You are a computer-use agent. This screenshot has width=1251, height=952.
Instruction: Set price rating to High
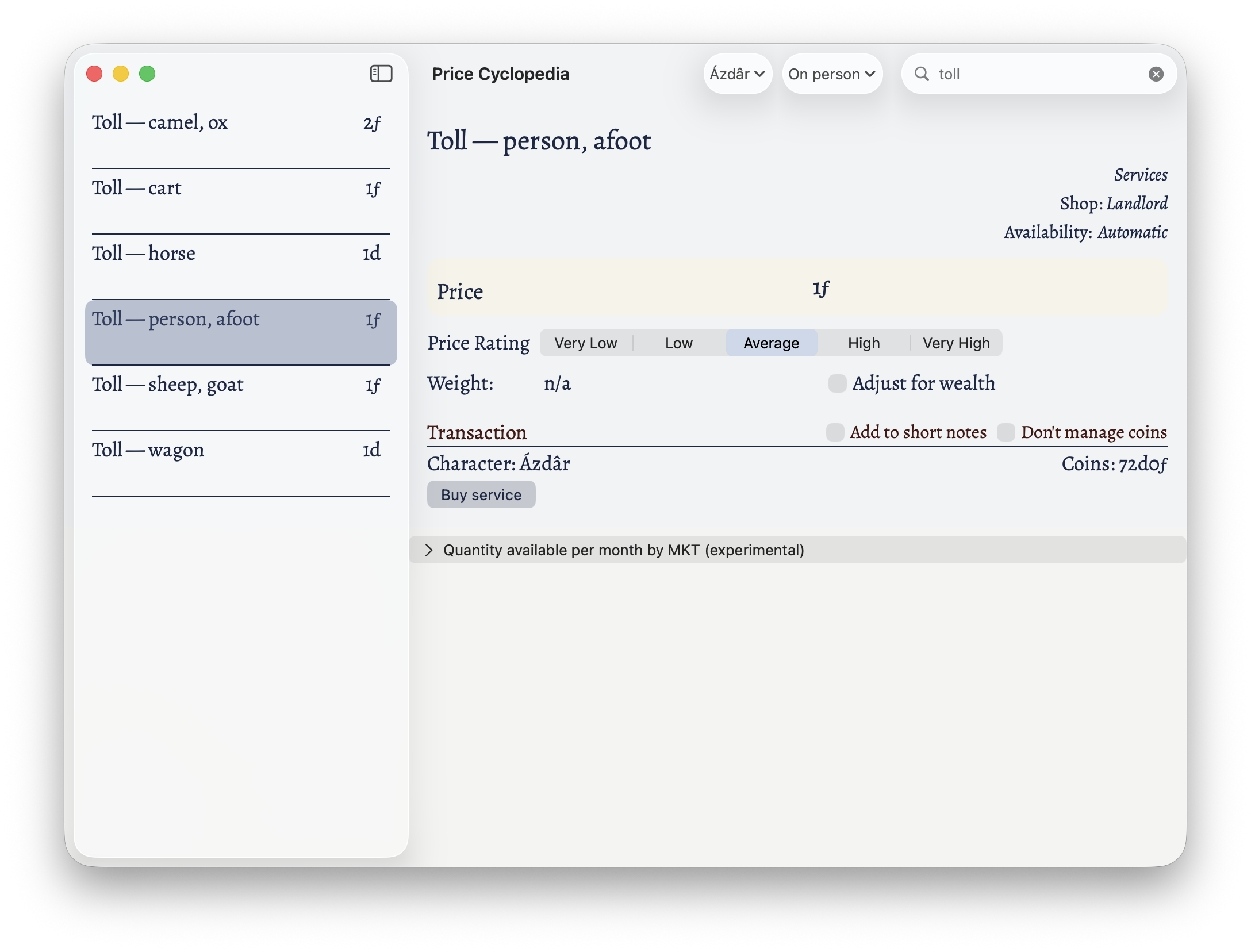tap(864, 343)
